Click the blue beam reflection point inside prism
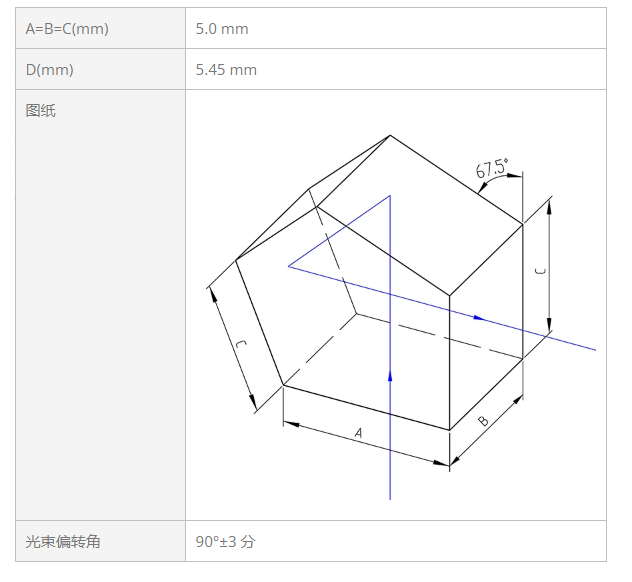 click(x=289, y=266)
